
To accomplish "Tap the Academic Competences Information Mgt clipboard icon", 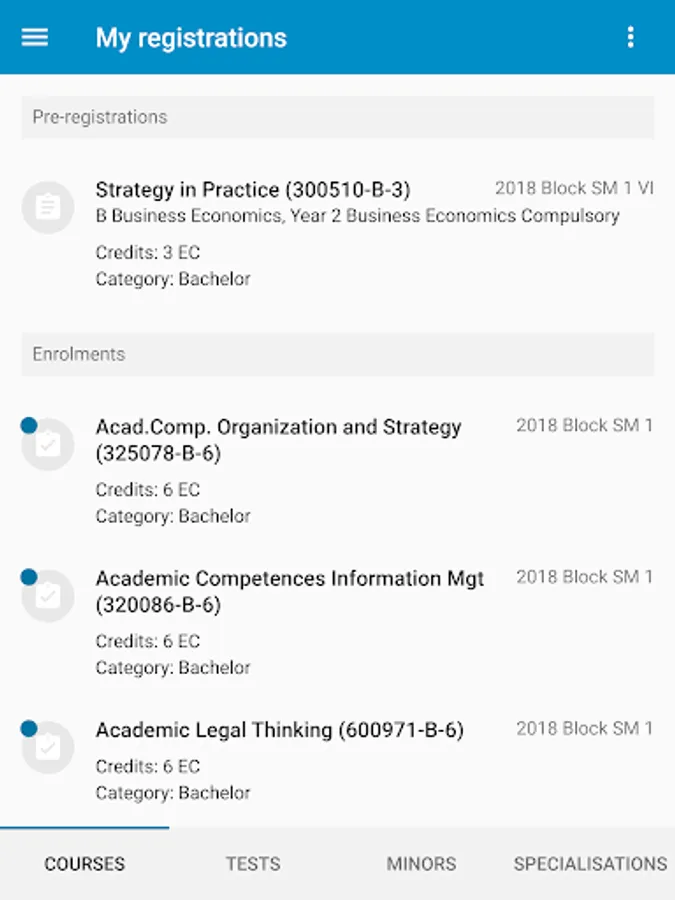I will (48, 596).
